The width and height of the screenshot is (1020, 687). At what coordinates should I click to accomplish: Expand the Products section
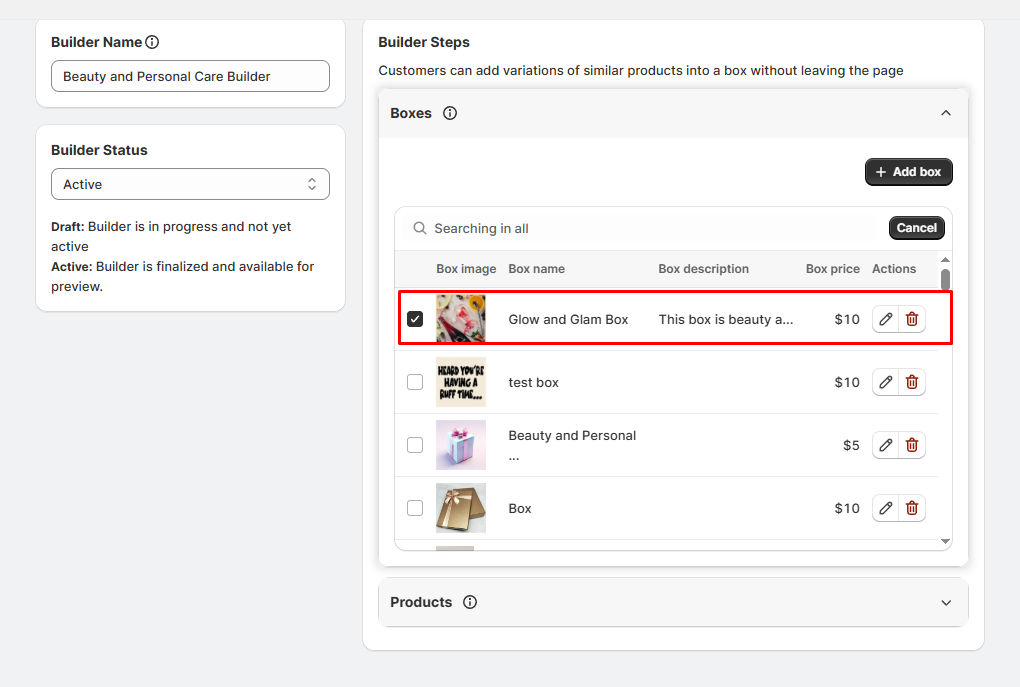pyautogui.click(x=946, y=602)
